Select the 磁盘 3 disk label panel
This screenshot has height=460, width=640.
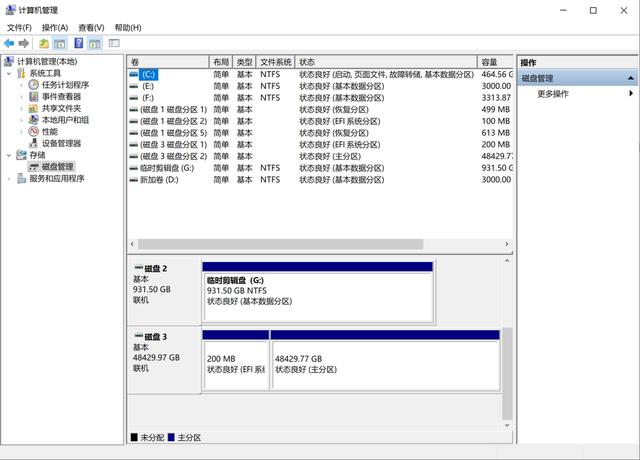click(x=164, y=360)
